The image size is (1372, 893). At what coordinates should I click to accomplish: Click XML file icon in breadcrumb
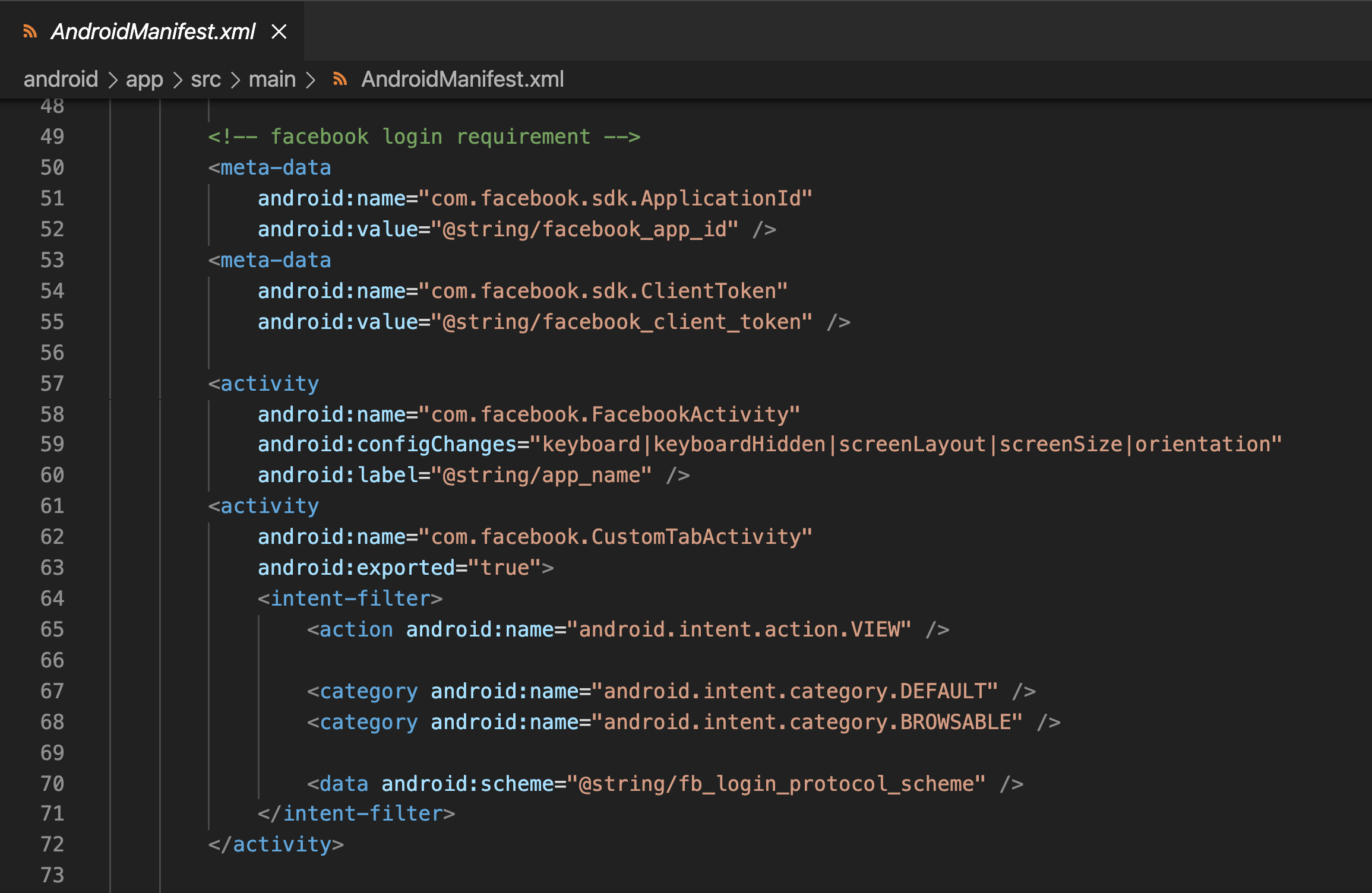tap(340, 79)
